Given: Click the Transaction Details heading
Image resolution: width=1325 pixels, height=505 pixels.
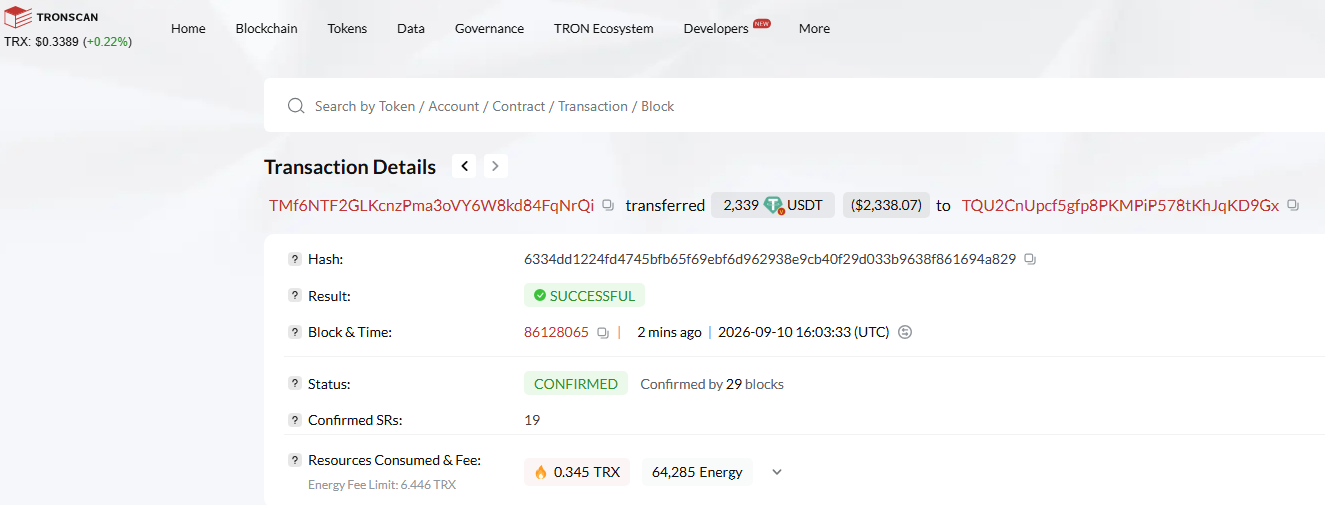Looking at the screenshot, I should pyautogui.click(x=350, y=167).
